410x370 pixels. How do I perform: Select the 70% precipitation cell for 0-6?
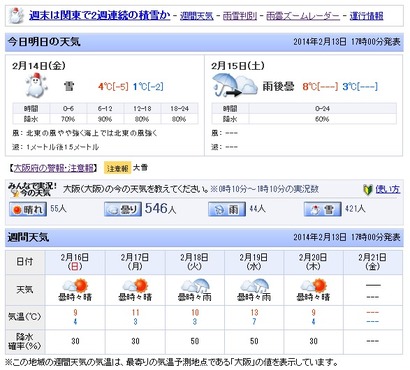tap(68, 119)
